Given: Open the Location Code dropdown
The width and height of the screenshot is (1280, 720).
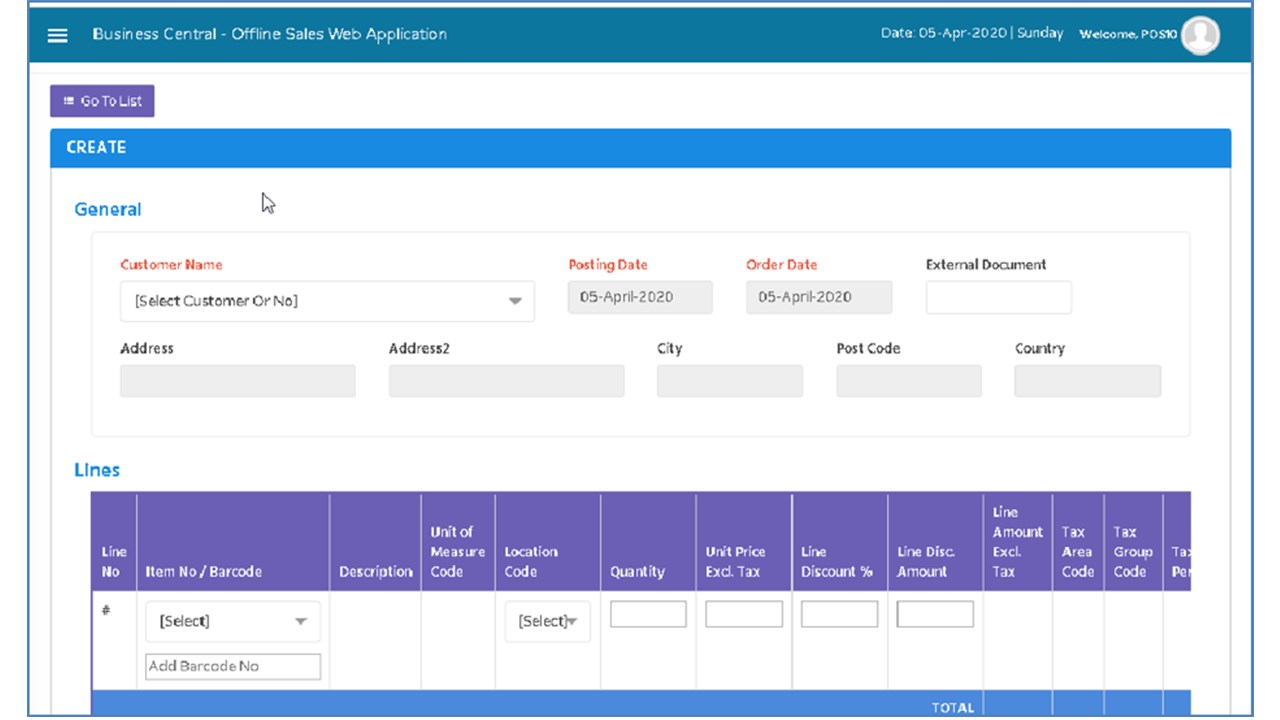Looking at the screenshot, I should pos(547,621).
